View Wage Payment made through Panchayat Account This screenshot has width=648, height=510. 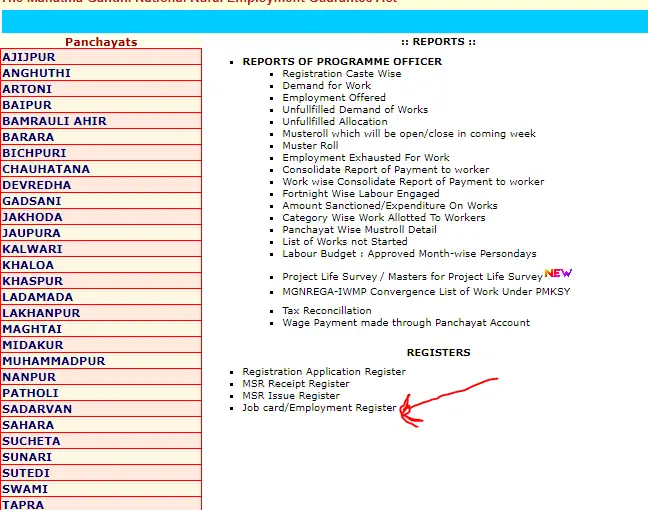406,322
